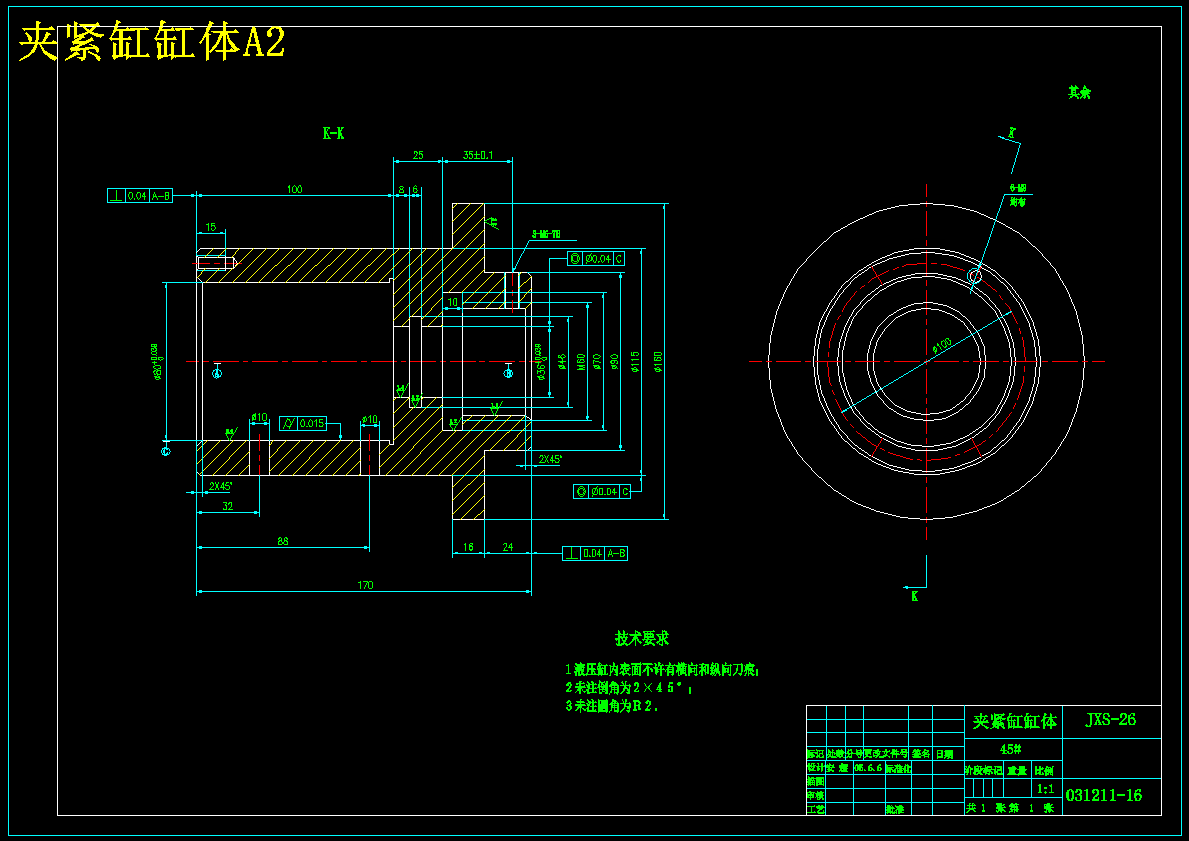Viewport: 1189px width, 841px height.
Task: Select the 'ø45' diameter dimension
Action: point(562,361)
